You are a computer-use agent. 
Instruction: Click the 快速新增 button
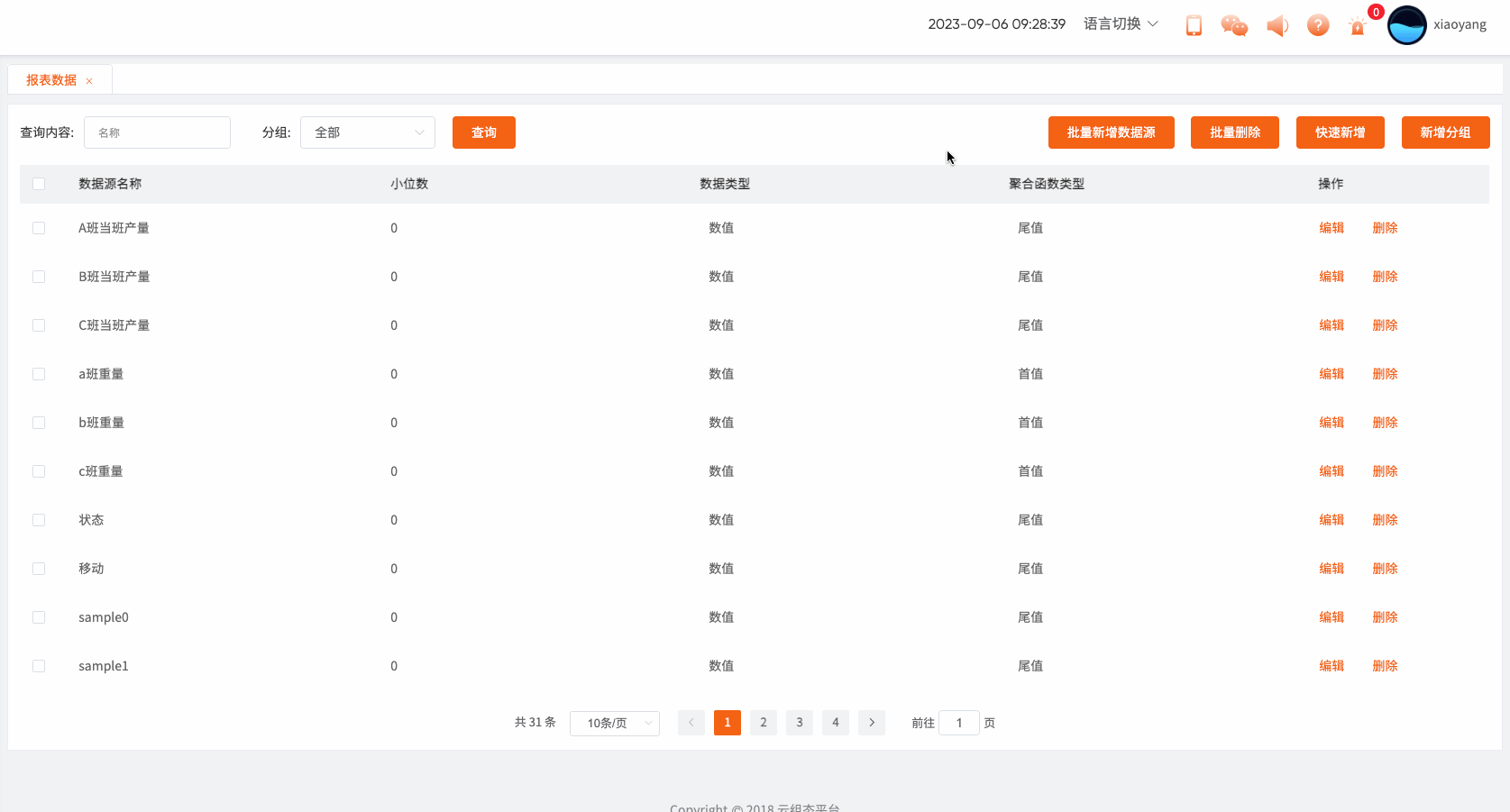tap(1341, 132)
